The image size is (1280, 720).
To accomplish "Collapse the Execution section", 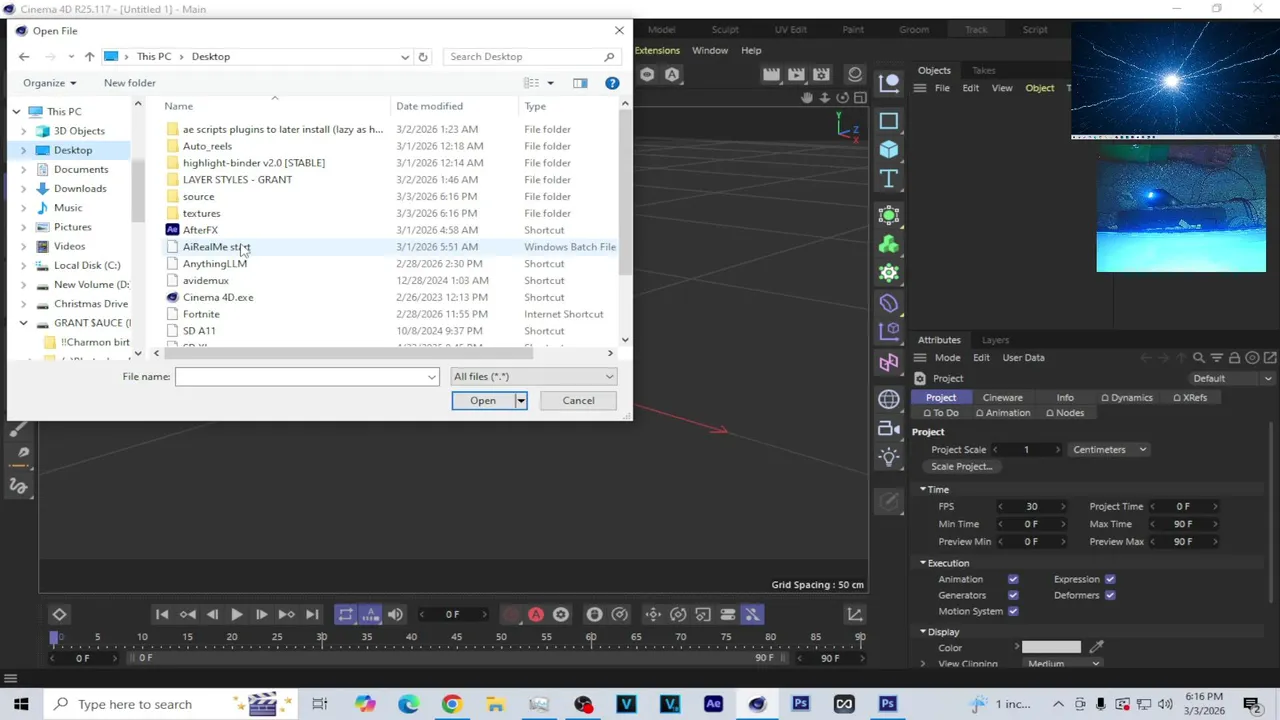I will point(923,563).
